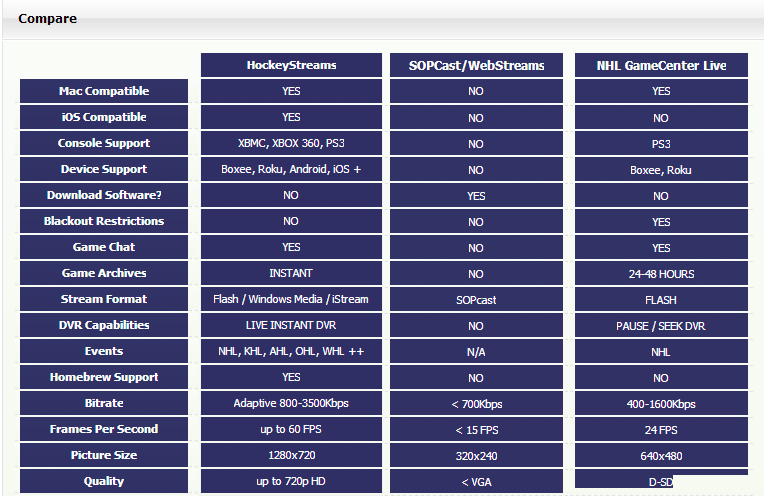Click HockeyStreams YES cell for Mac Compatible
The image size is (764, 496).
pyautogui.click(x=291, y=91)
